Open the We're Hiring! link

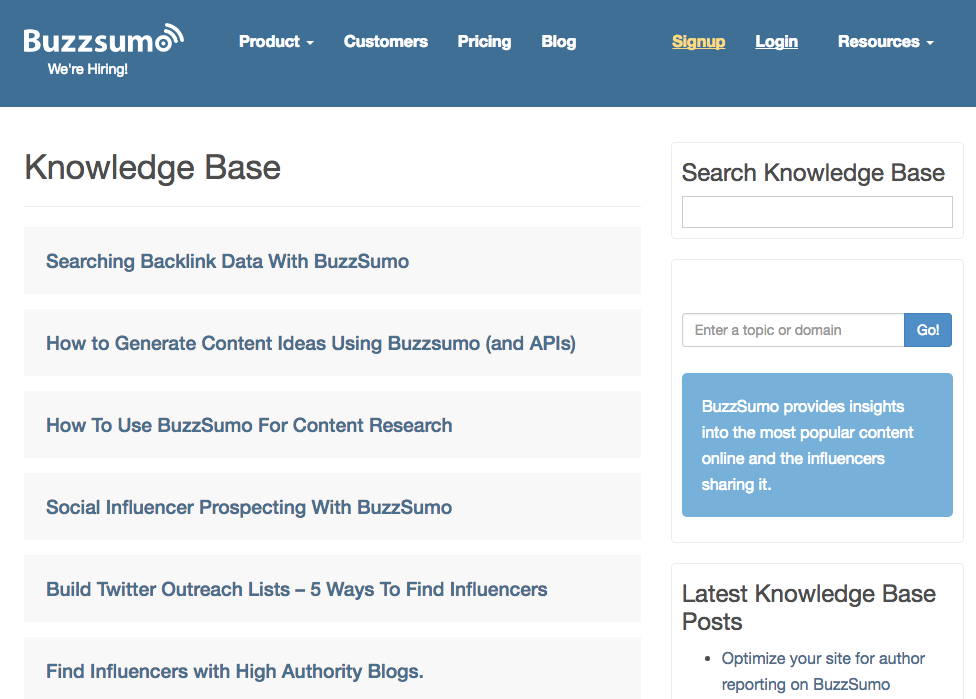click(x=88, y=69)
